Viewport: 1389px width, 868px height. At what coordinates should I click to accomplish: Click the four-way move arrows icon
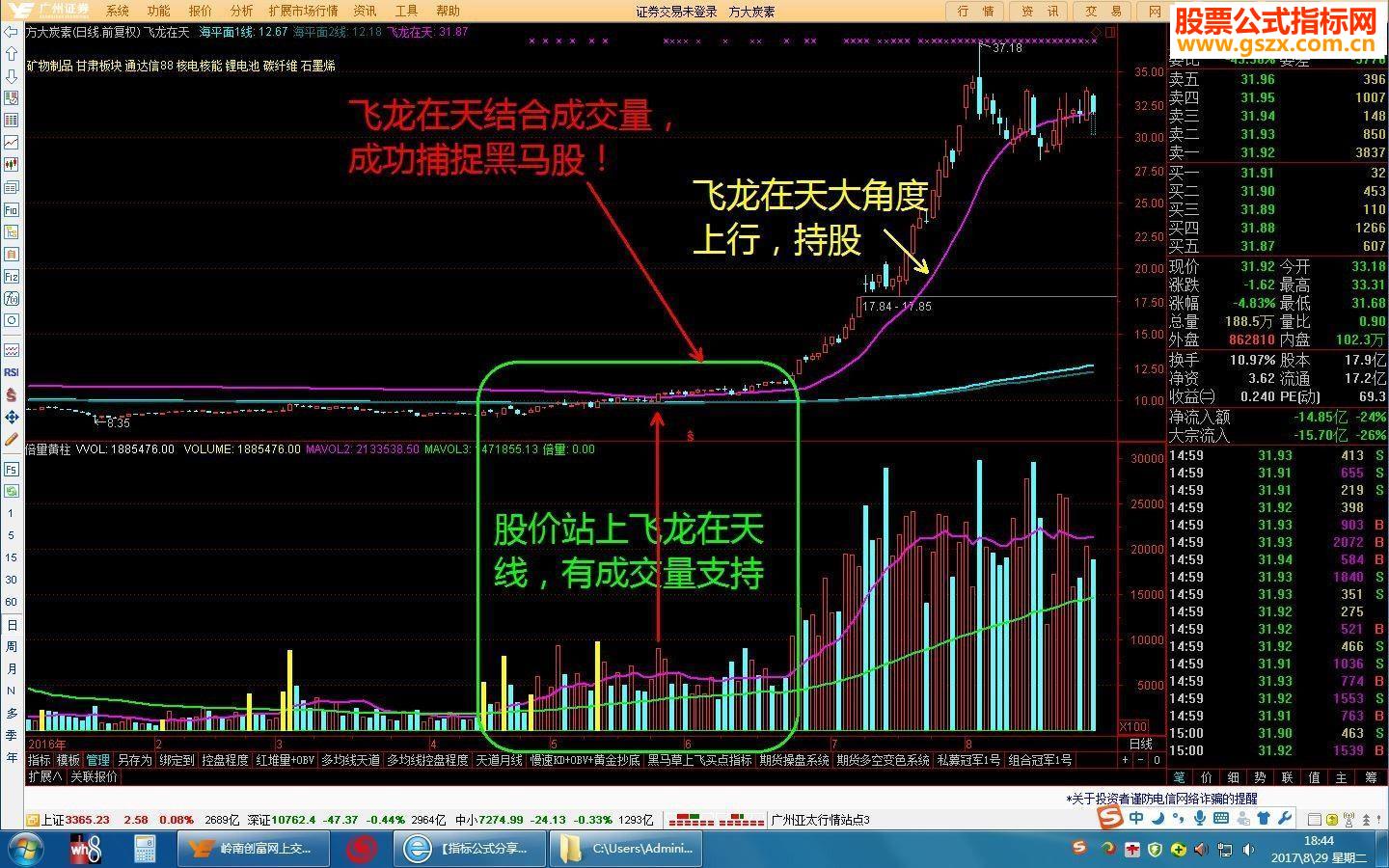(x=12, y=417)
